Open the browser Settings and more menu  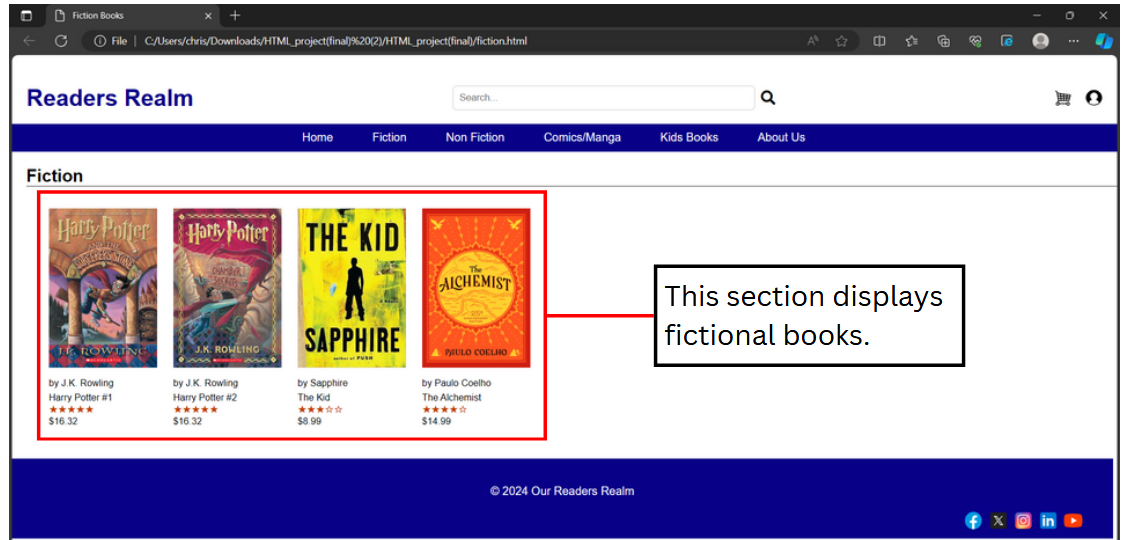tap(1073, 41)
